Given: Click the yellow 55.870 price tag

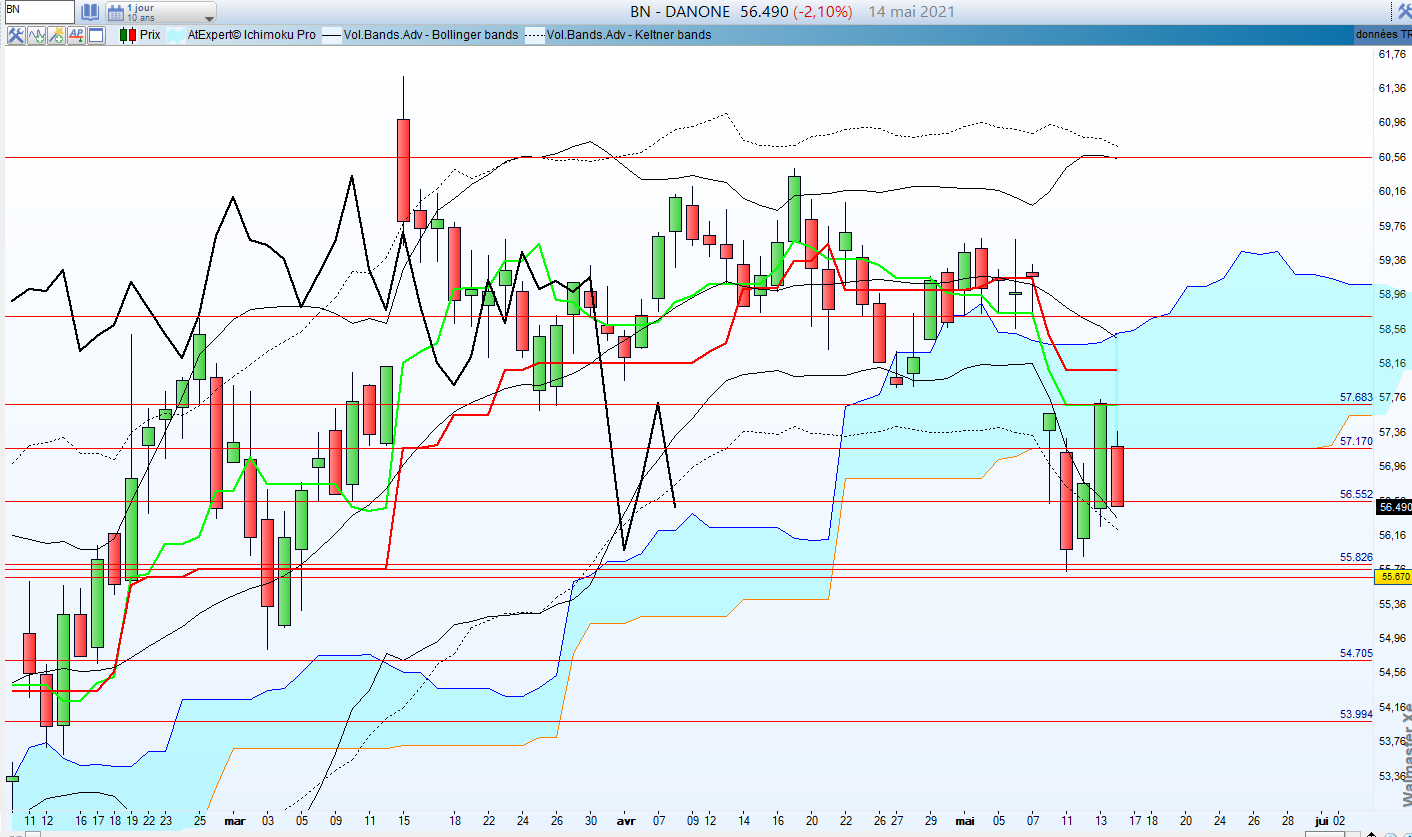Looking at the screenshot, I should (1394, 577).
